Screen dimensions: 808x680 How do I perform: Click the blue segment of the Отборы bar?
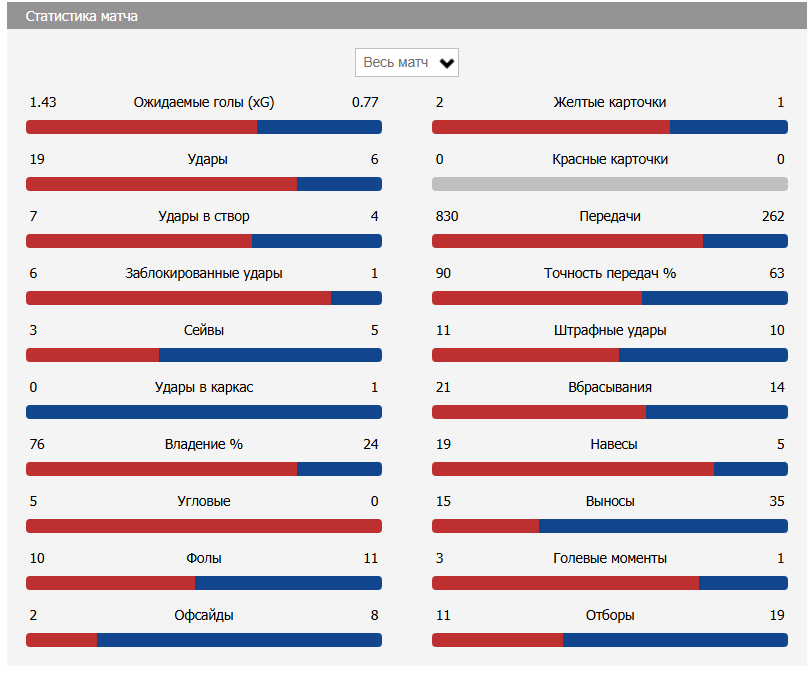pyautogui.click(x=675, y=640)
